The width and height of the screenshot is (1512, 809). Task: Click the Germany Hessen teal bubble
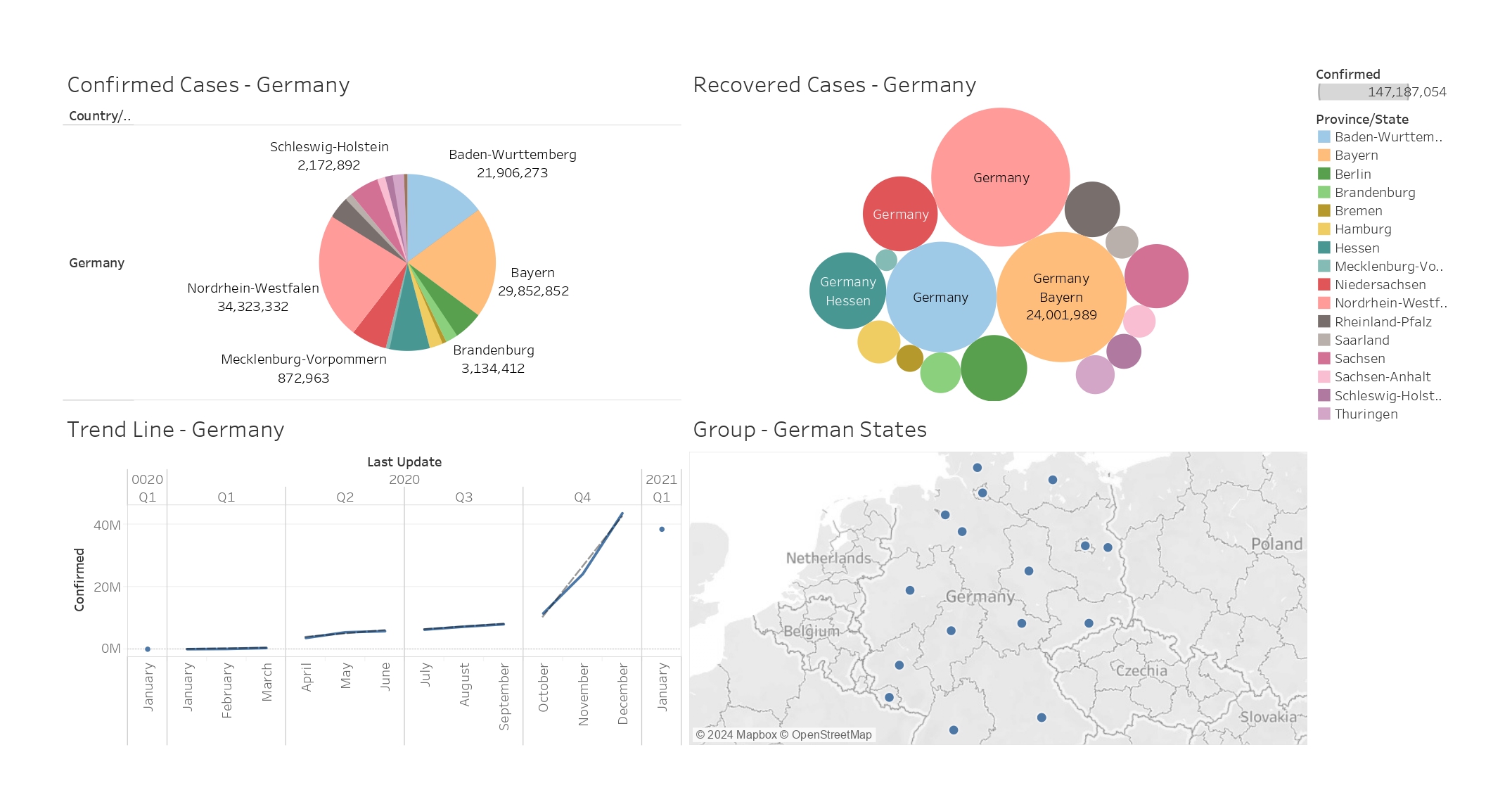(847, 291)
